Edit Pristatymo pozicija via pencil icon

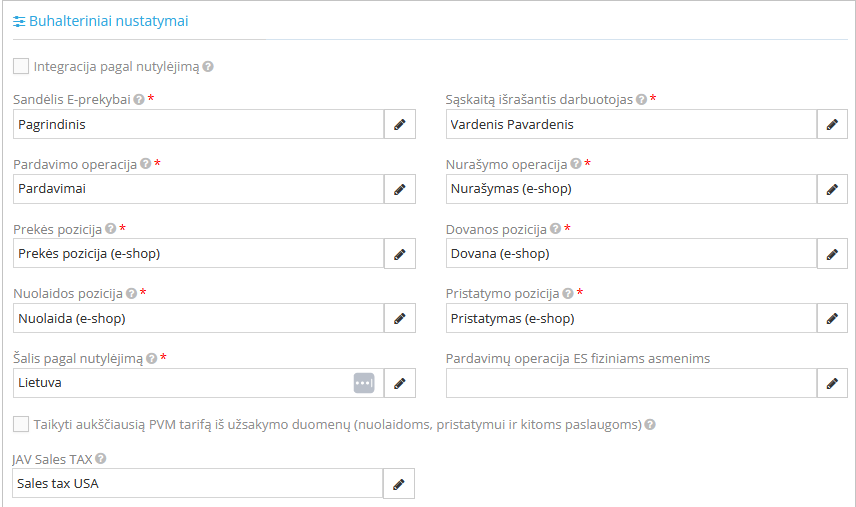tap(832, 319)
